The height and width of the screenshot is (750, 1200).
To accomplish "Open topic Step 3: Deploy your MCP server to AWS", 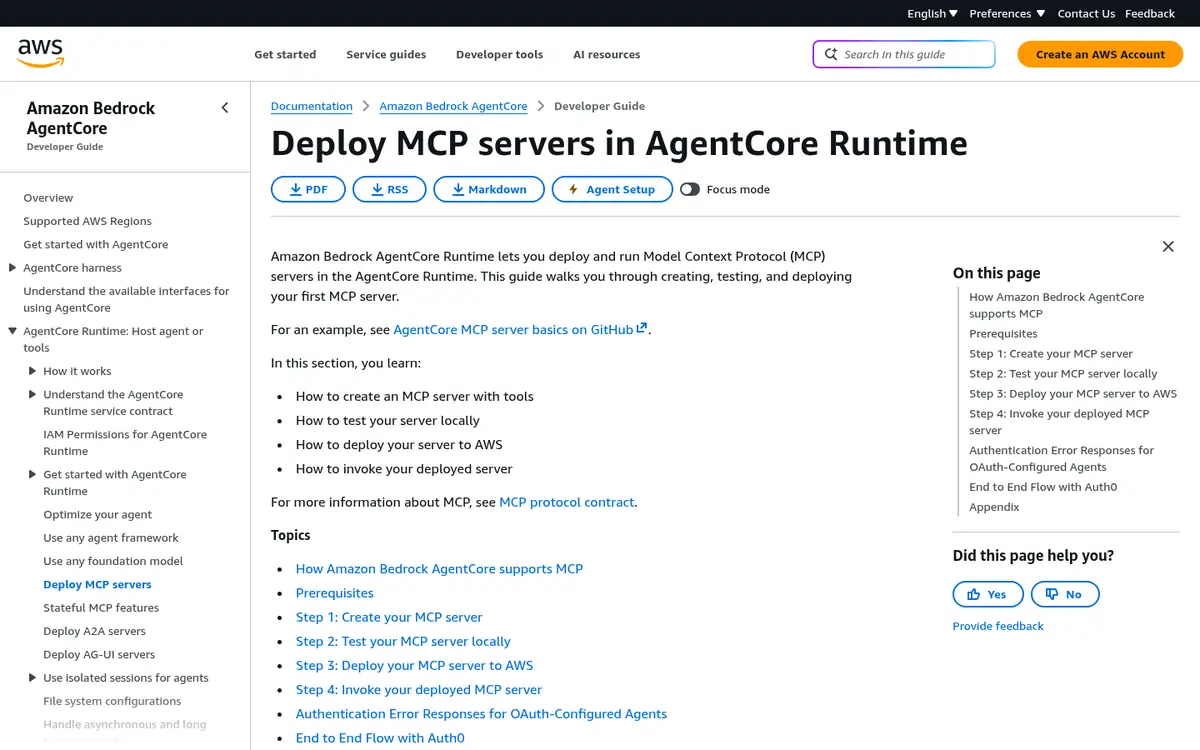I will pyautogui.click(x=414, y=665).
